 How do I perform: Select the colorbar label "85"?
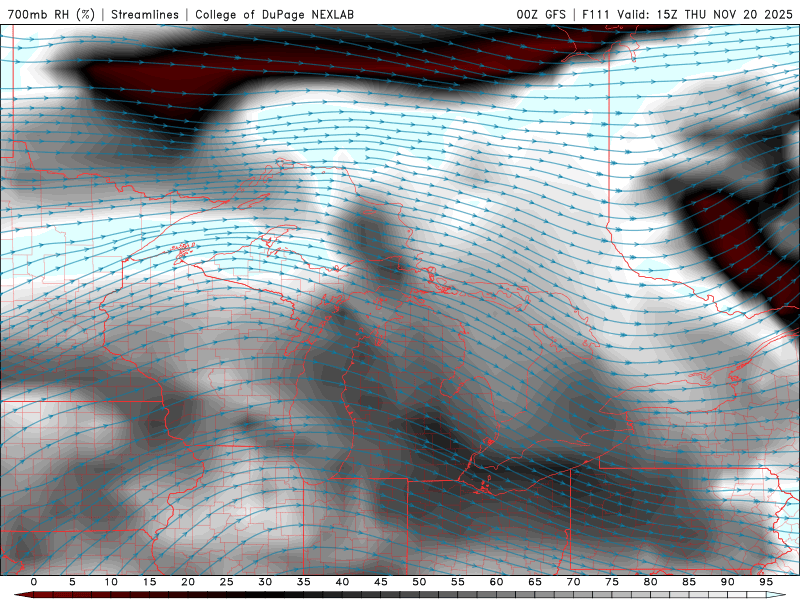pos(688,582)
